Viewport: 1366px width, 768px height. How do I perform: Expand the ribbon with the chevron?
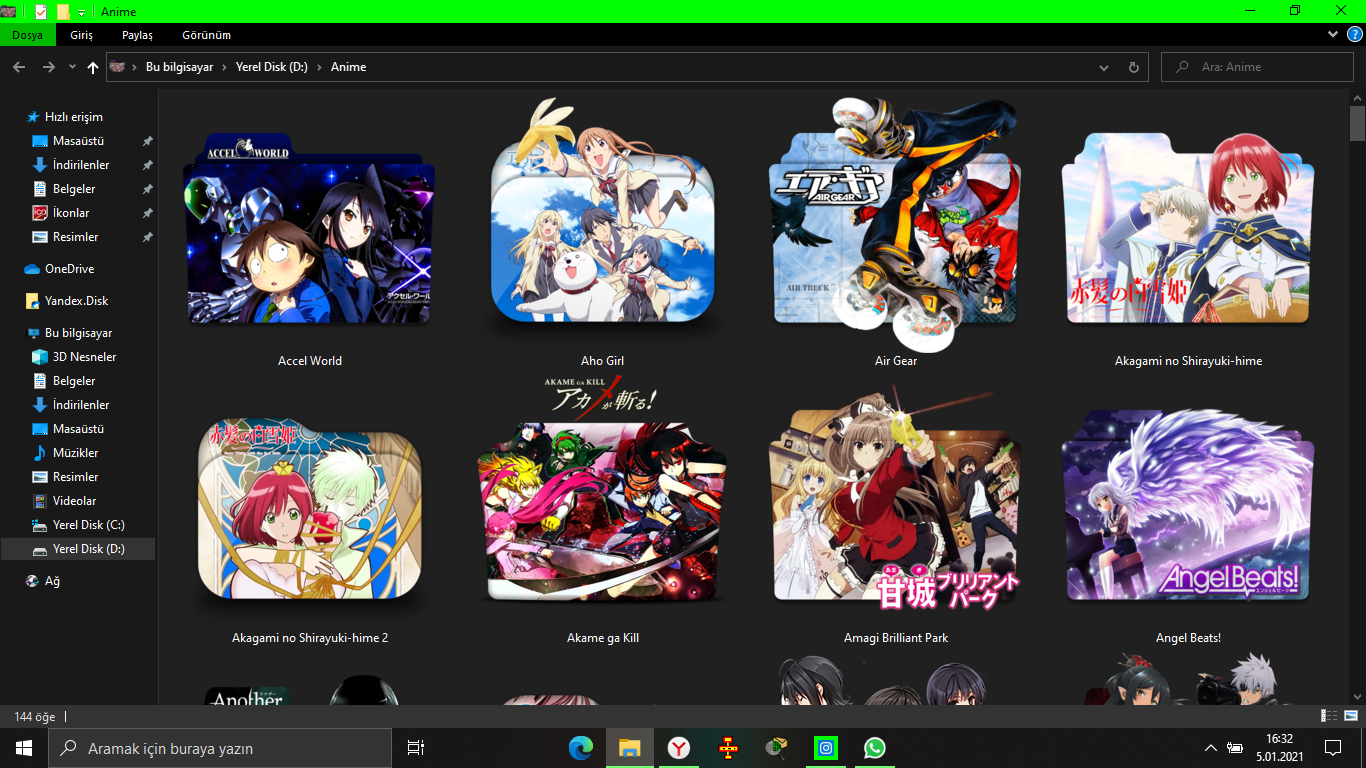click(1333, 35)
